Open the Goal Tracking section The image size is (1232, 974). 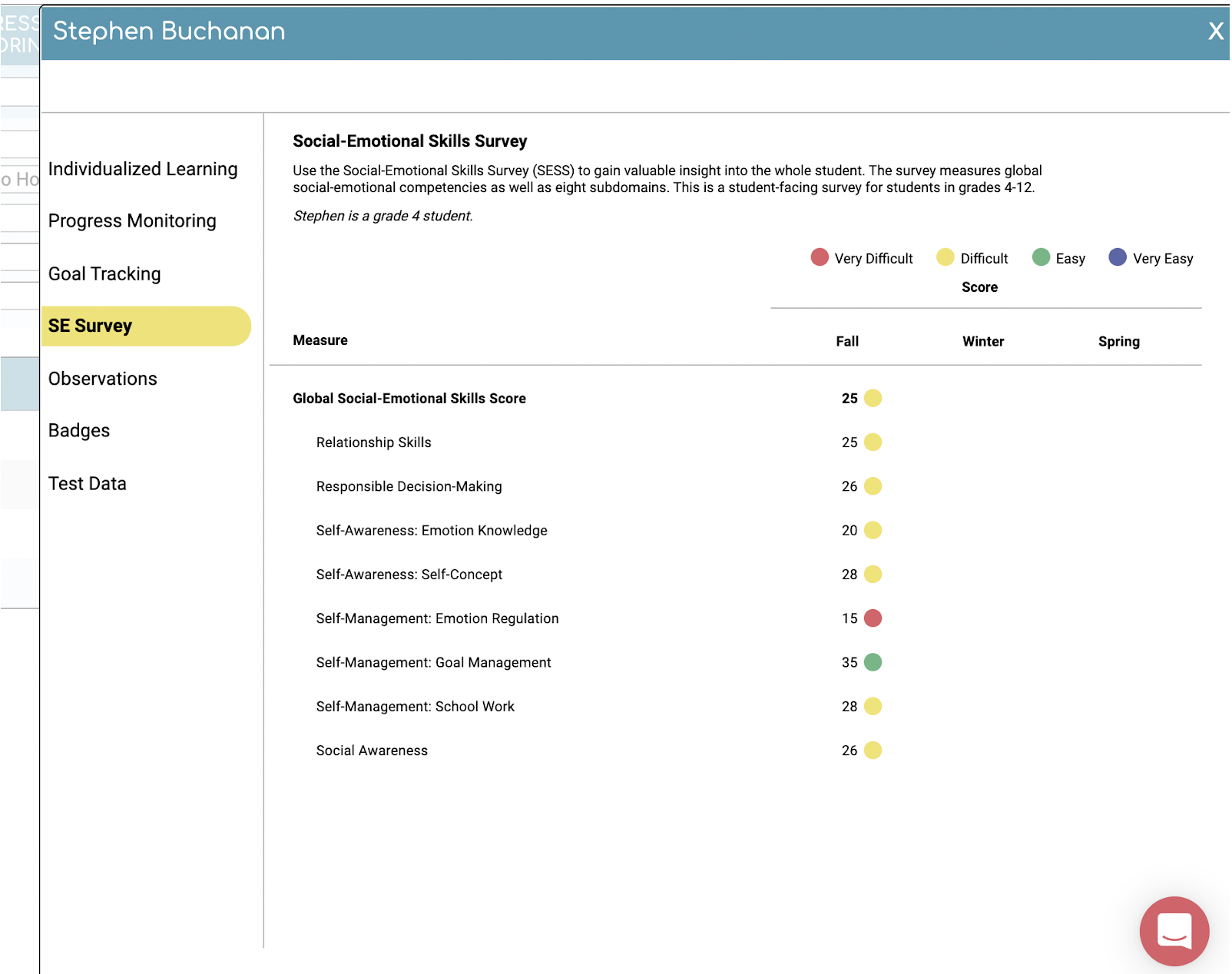click(104, 273)
